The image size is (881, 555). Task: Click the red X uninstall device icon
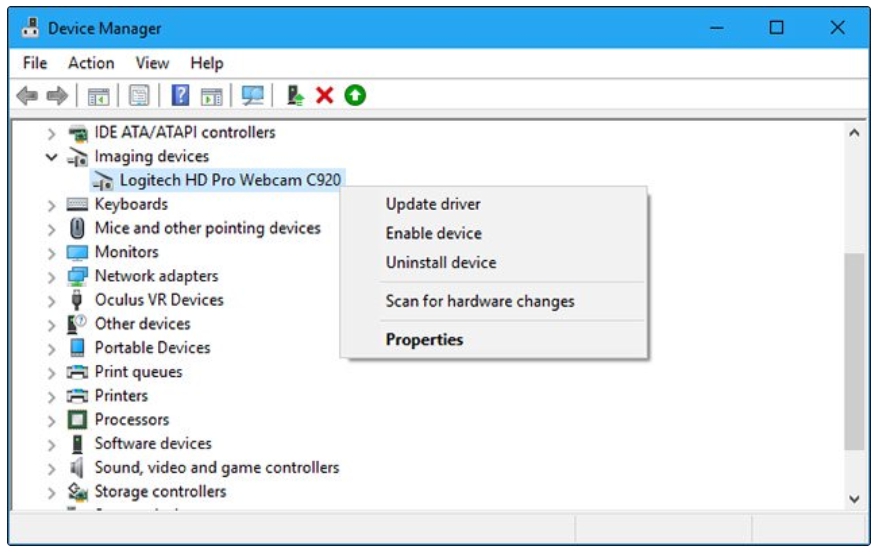[x=324, y=96]
